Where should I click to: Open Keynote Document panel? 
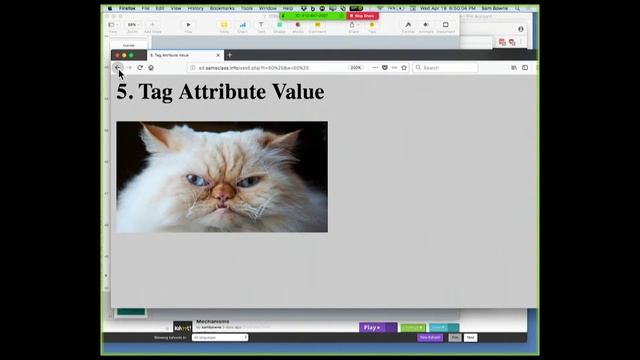(x=445, y=27)
